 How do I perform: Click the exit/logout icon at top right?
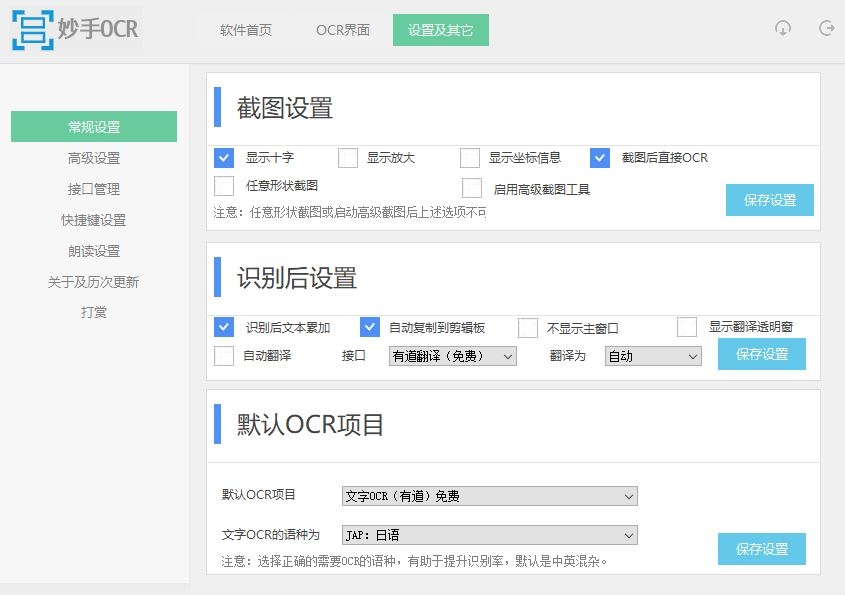click(x=826, y=28)
